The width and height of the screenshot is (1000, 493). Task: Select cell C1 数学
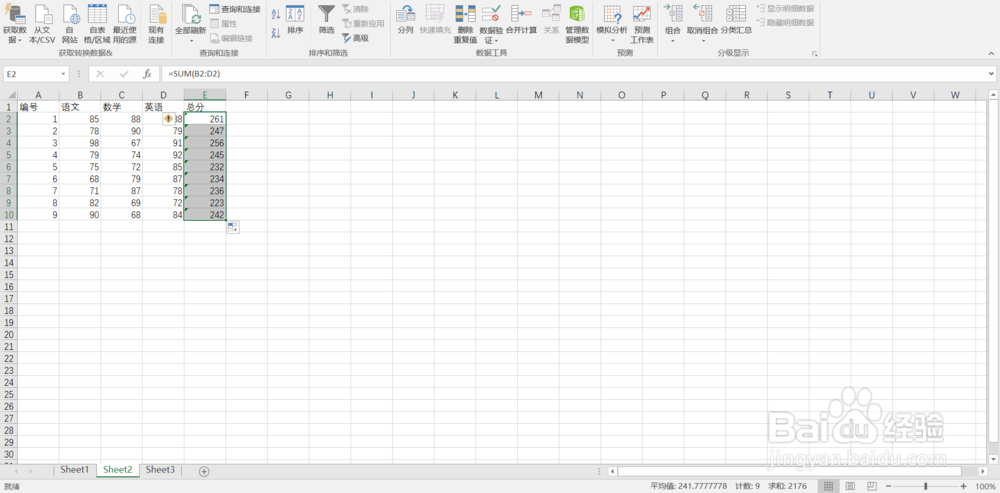[121, 107]
